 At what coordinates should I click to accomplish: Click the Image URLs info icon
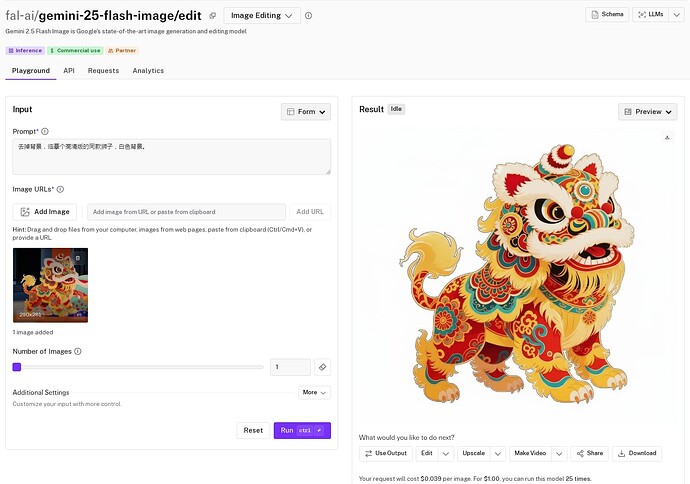pyautogui.click(x=60, y=189)
